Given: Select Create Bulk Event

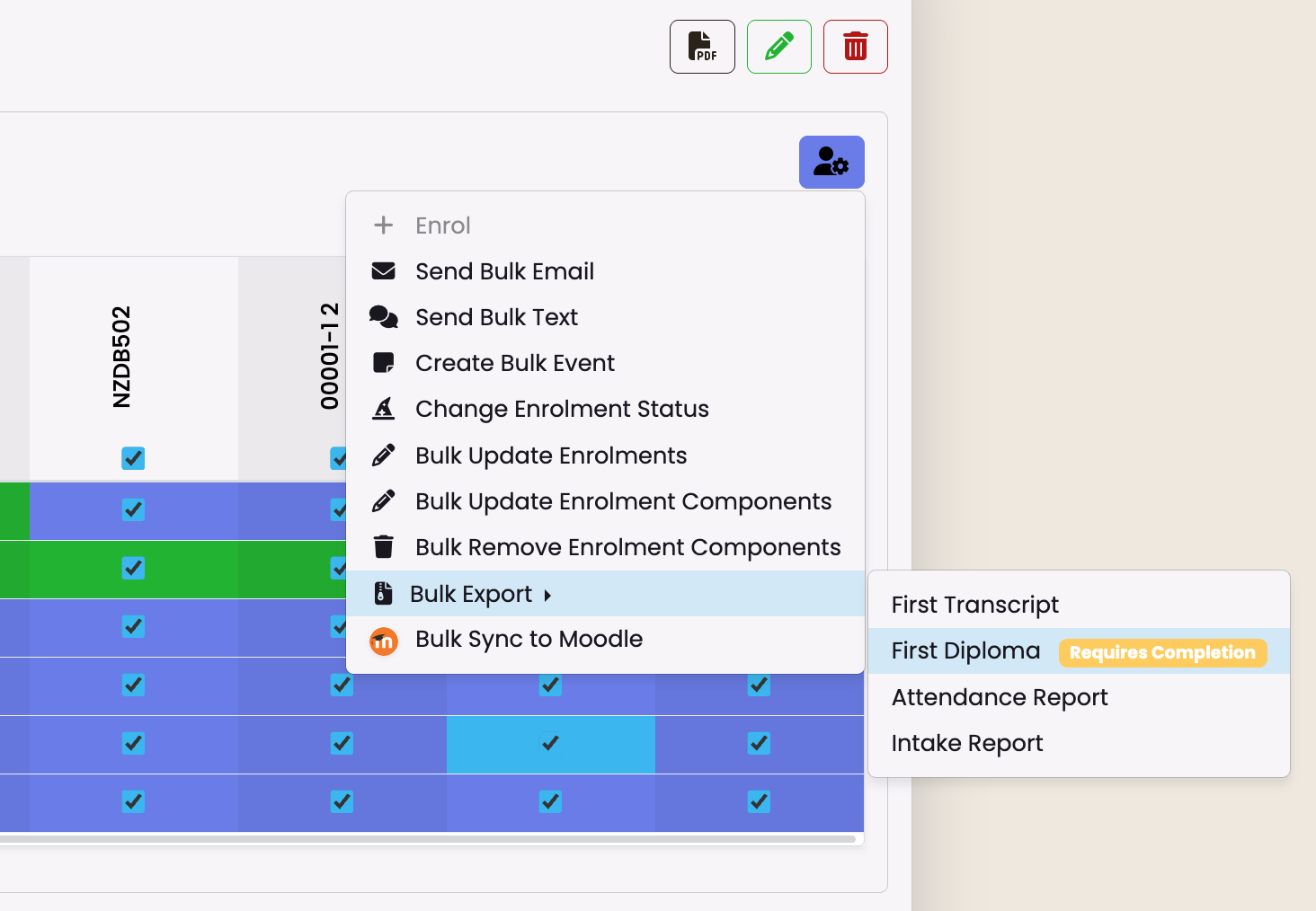Looking at the screenshot, I should 605,362.
